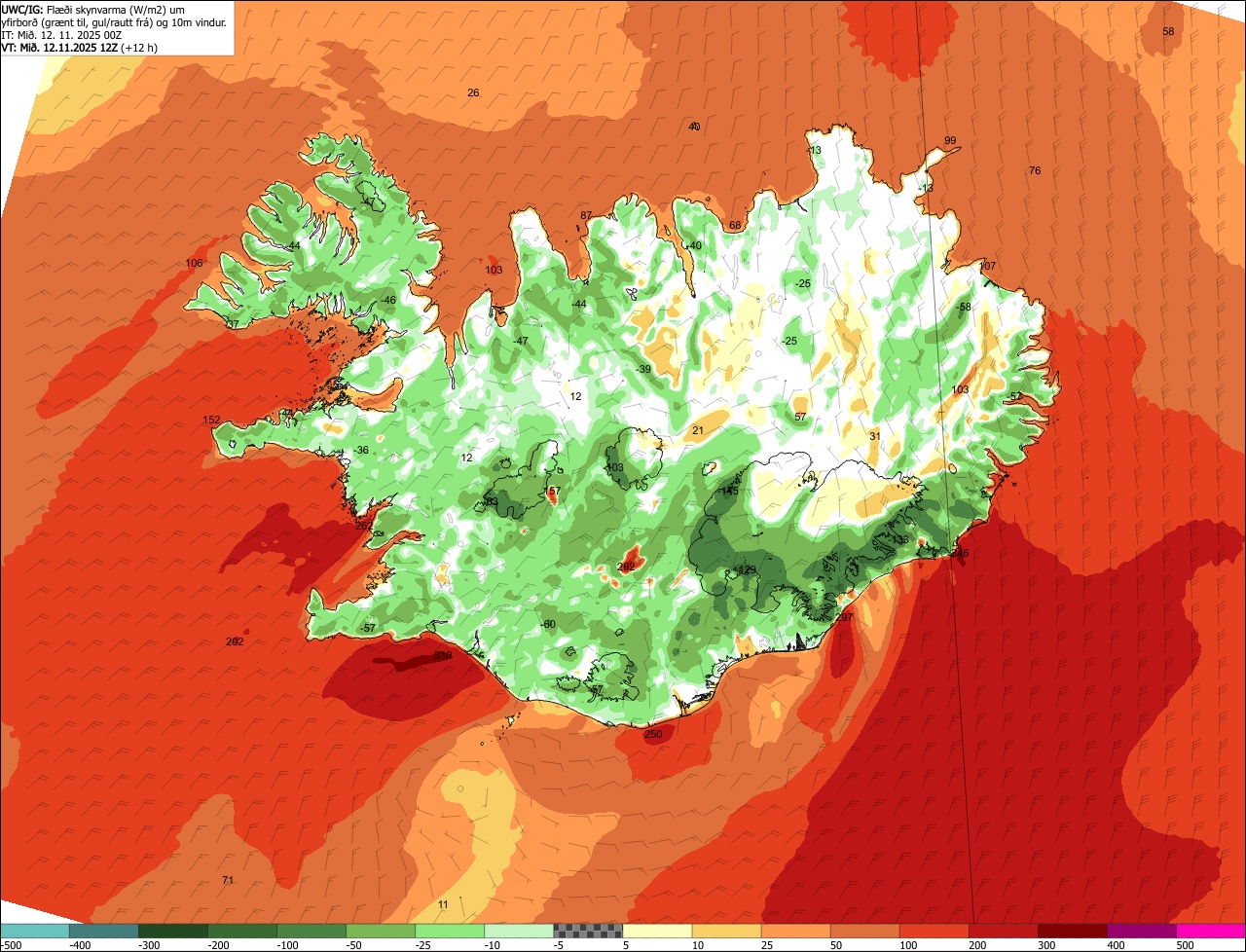This screenshot has height=952, width=1246.
Task: Click the map value '21' in central Iceland
Action: coord(697,429)
